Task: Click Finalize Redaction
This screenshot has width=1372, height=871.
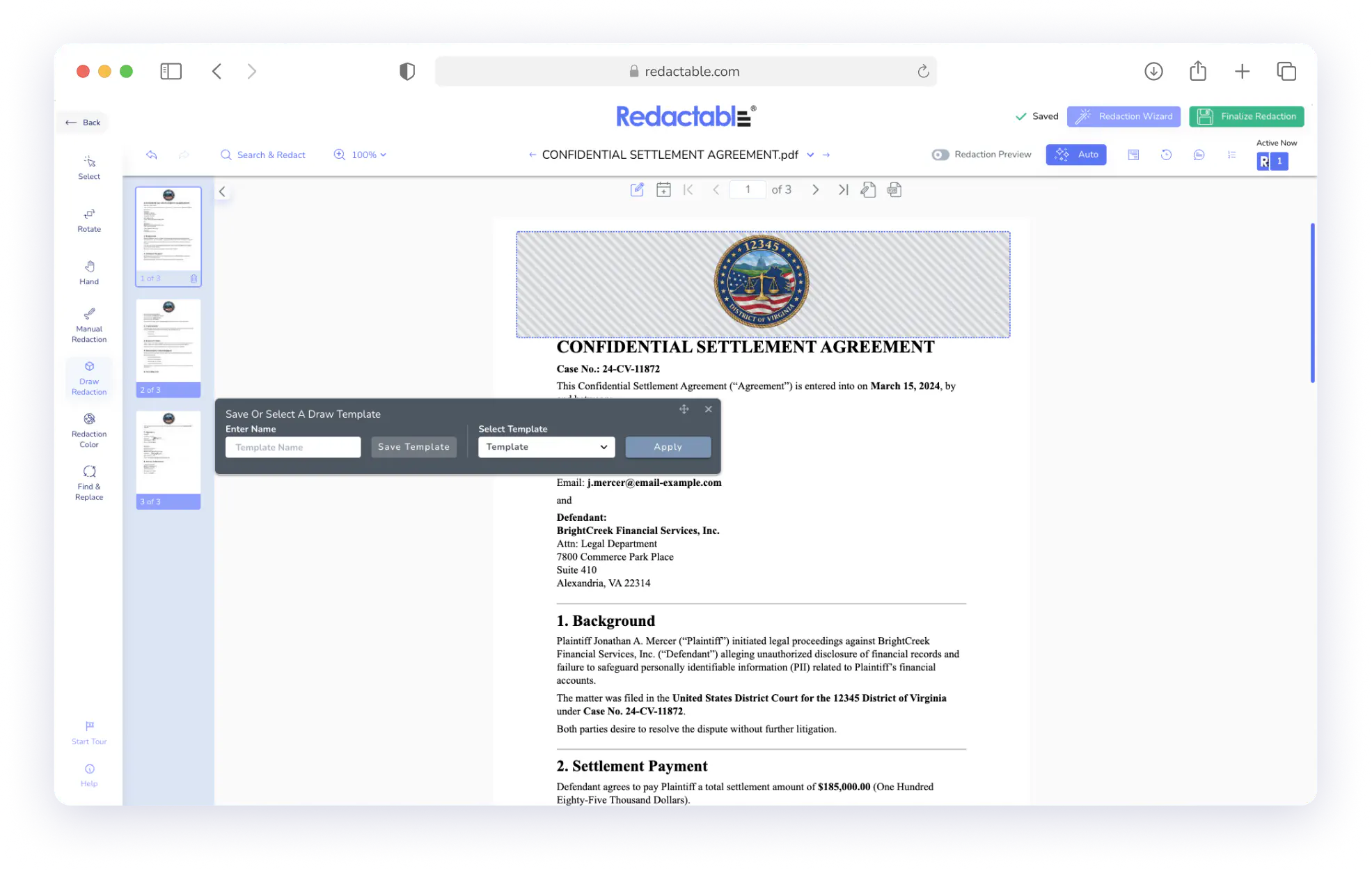Action: pos(1246,116)
